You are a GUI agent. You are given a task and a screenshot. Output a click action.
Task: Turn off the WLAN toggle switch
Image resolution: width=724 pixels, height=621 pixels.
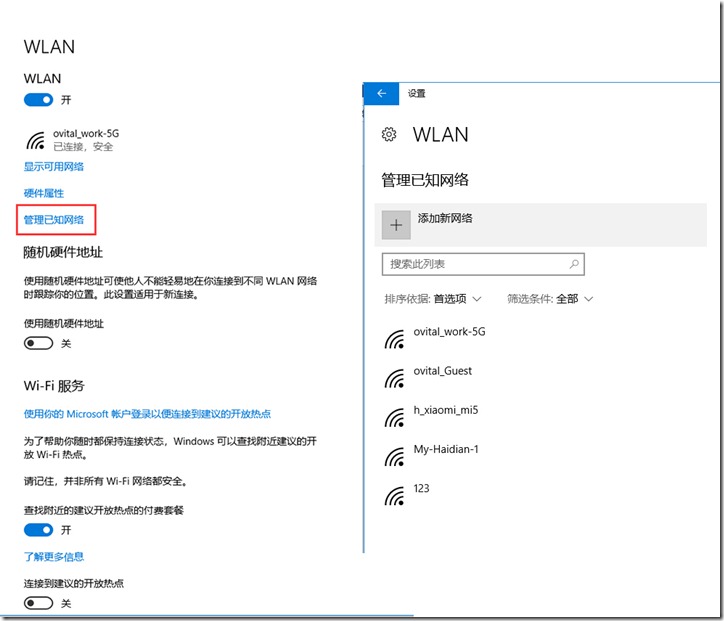38,101
